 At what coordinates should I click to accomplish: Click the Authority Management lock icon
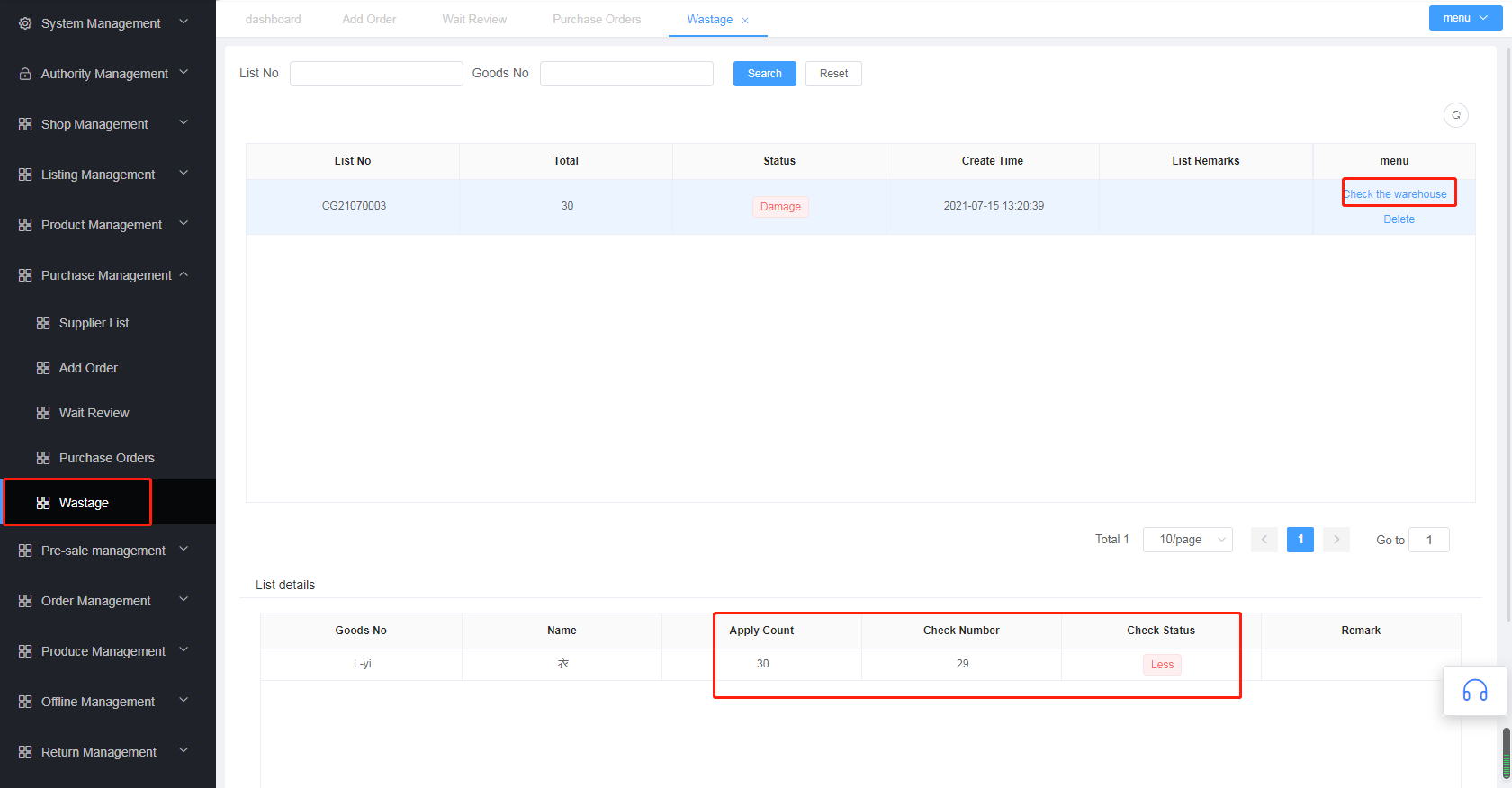pos(25,74)
